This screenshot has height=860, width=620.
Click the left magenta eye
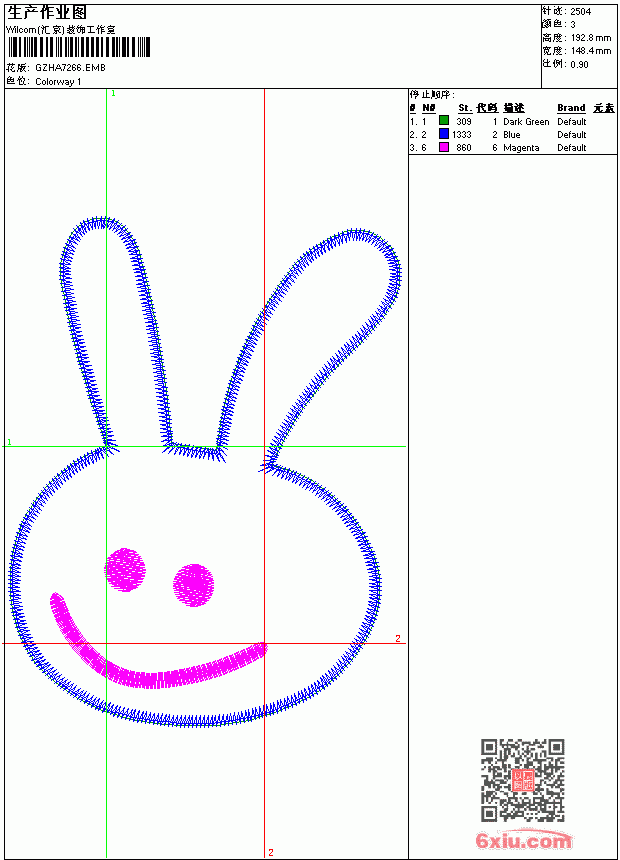125,570
